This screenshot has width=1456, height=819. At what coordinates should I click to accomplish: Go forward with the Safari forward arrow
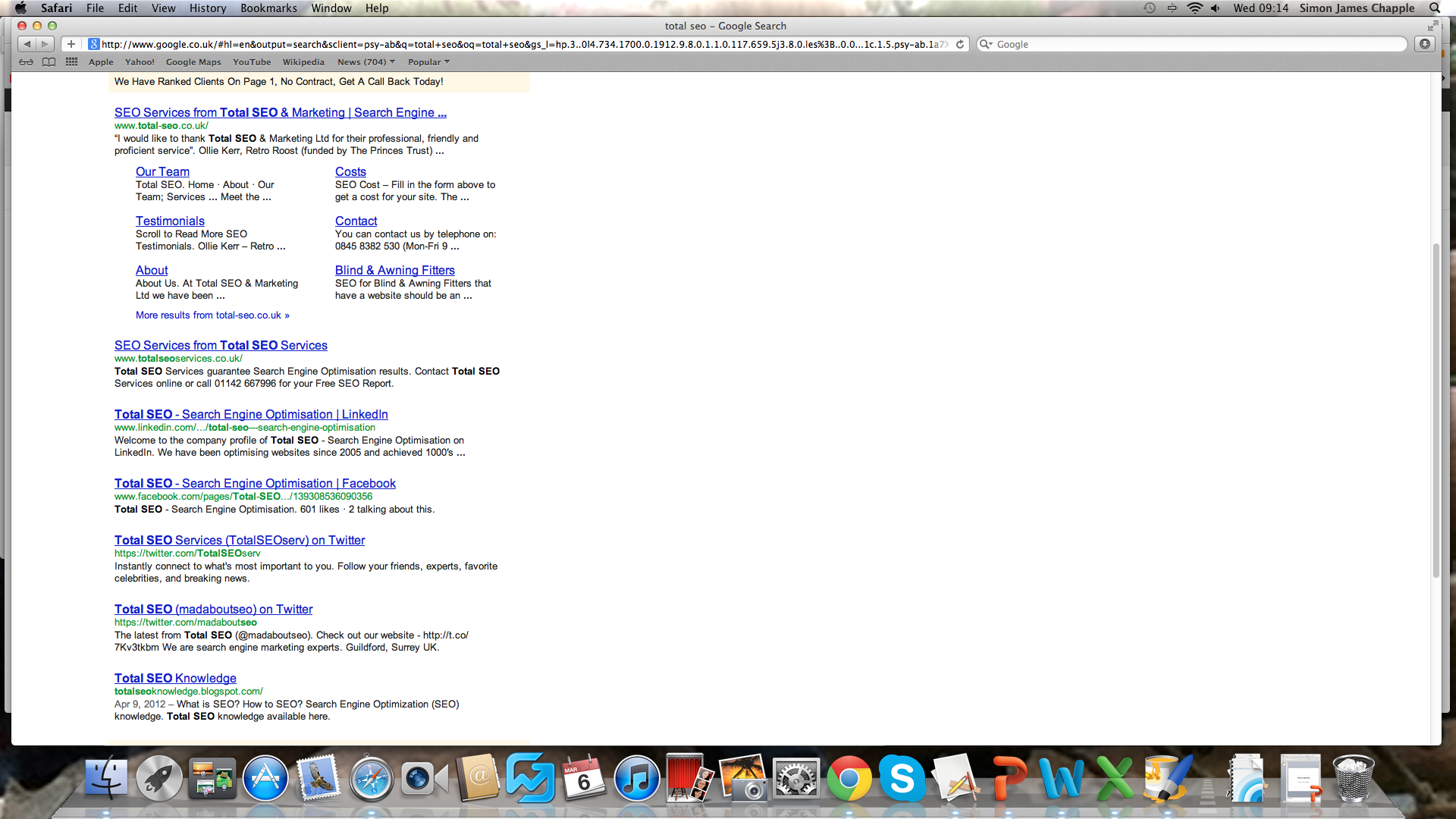click(45, 44)
